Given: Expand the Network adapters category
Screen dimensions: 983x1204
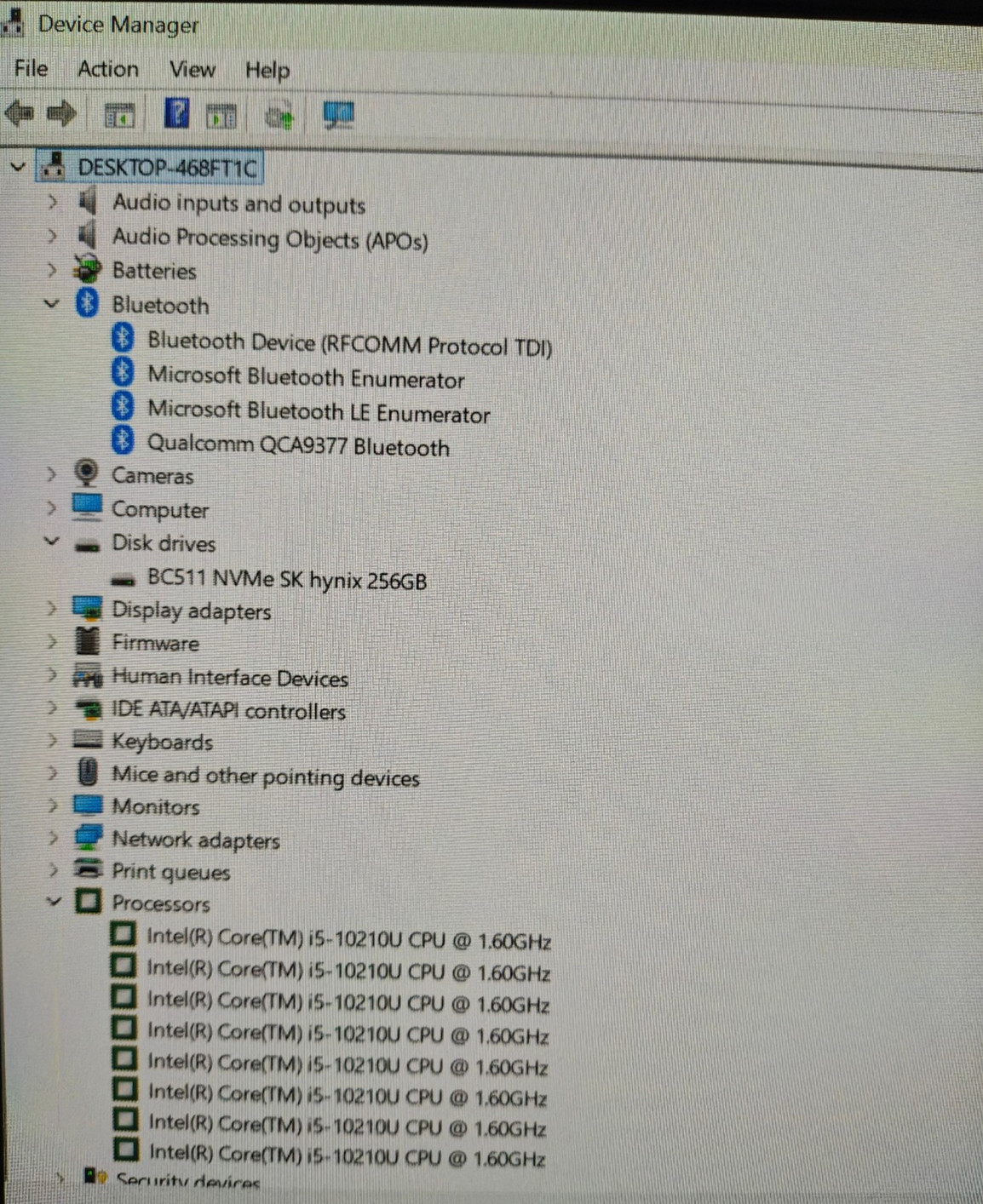Looking at the screenshot, I should point(53,838).
